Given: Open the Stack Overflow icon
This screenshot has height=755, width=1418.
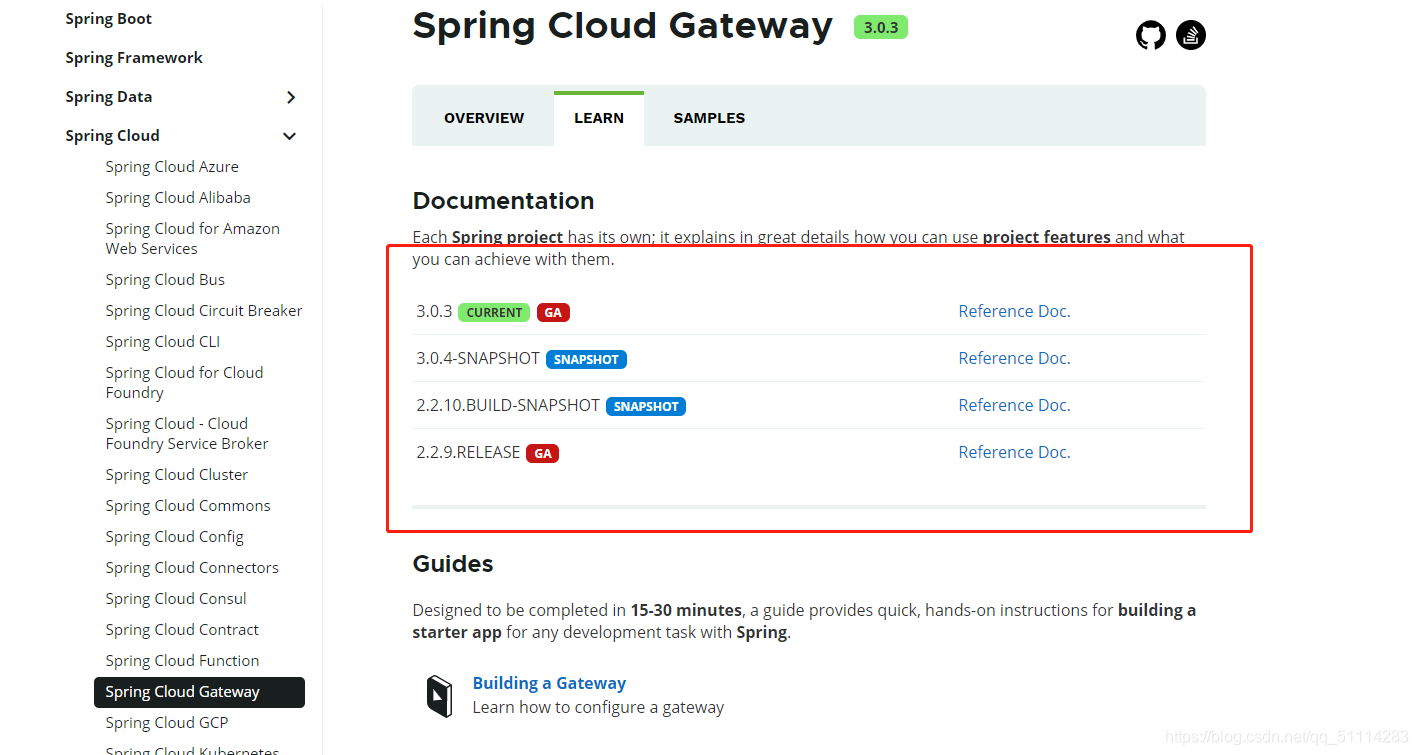Looking at the screenshot, I should point(1191,36).
